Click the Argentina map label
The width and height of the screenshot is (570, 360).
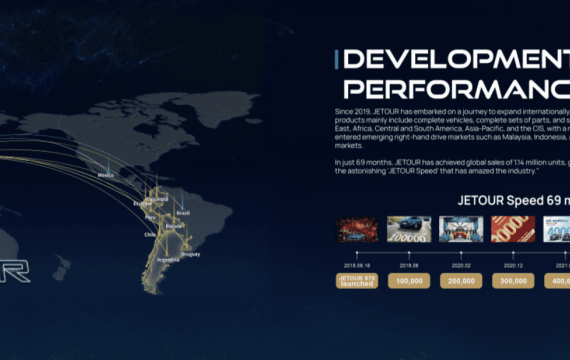click(x=168, y=260)
